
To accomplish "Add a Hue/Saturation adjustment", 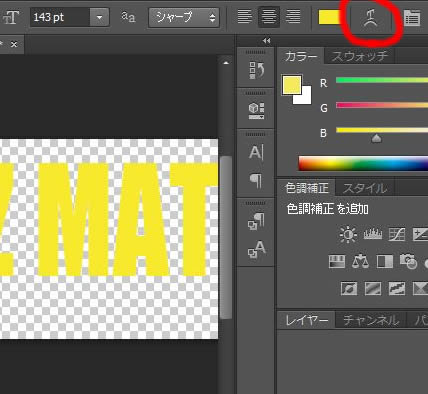I will coord(337,262).
